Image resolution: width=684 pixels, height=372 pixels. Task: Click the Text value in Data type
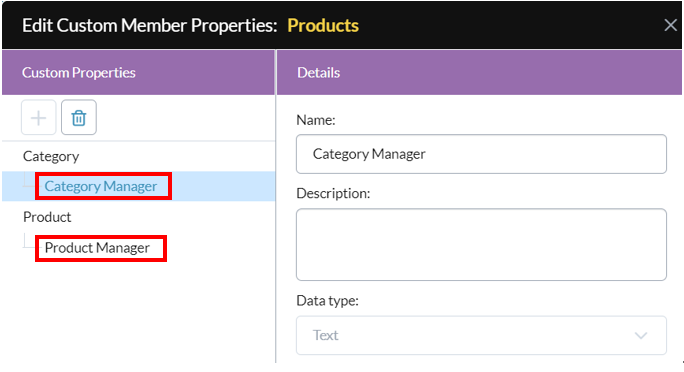(325, 335)
